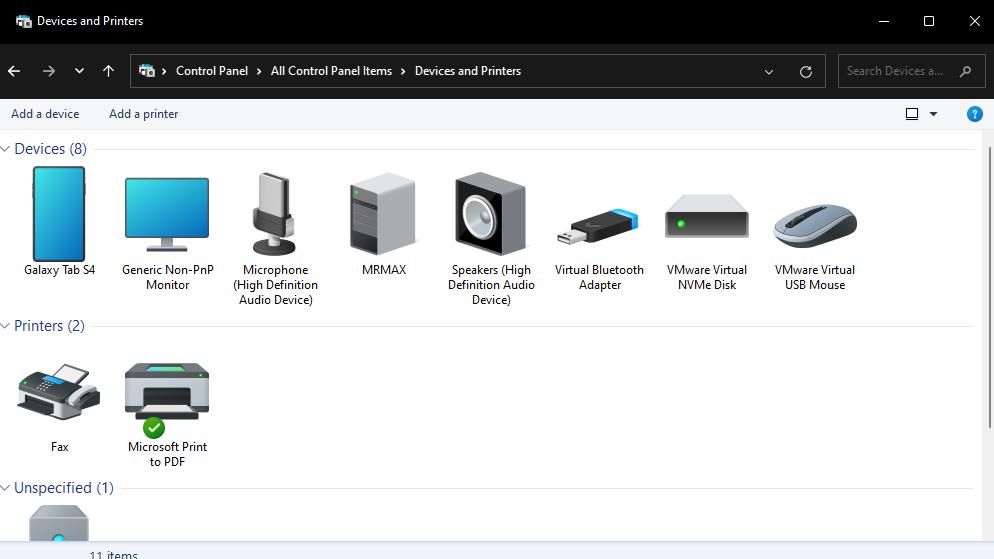Click the Devices (8) group header text
994x559 pixels.
coord(50,149)
